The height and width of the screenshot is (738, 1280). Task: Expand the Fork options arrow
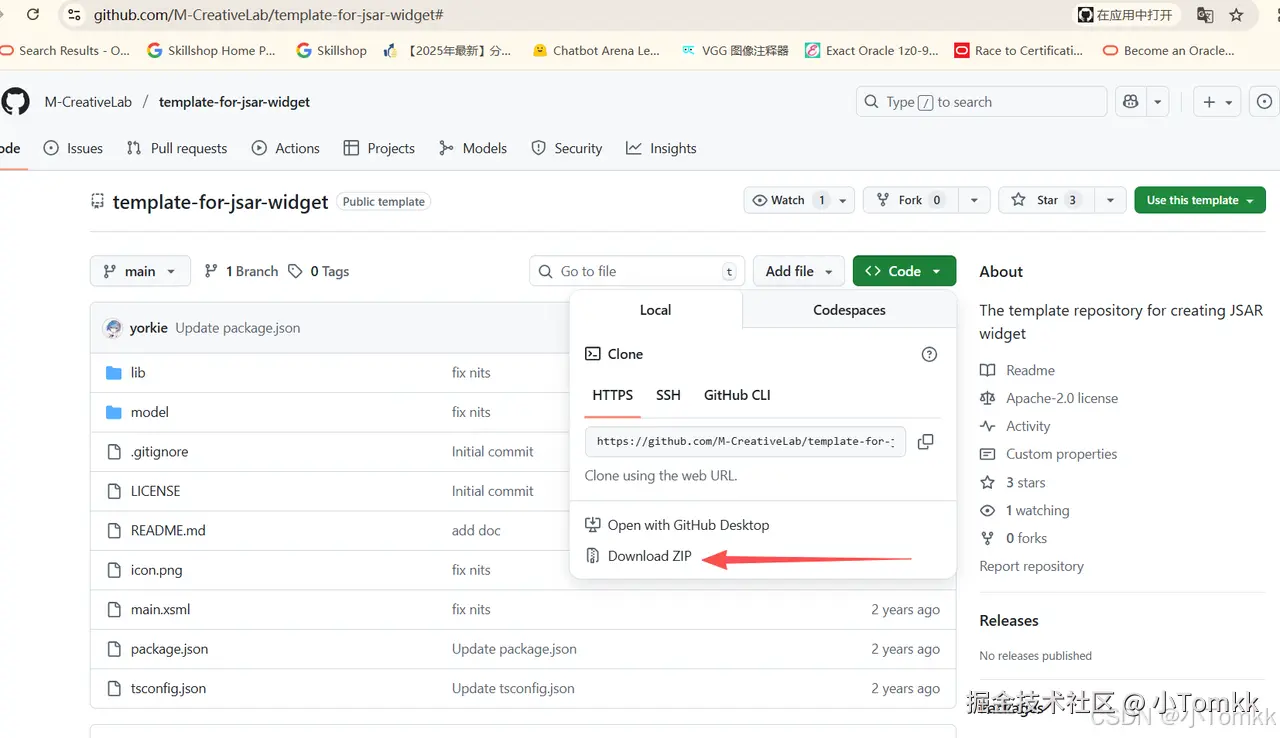point(974,200)
